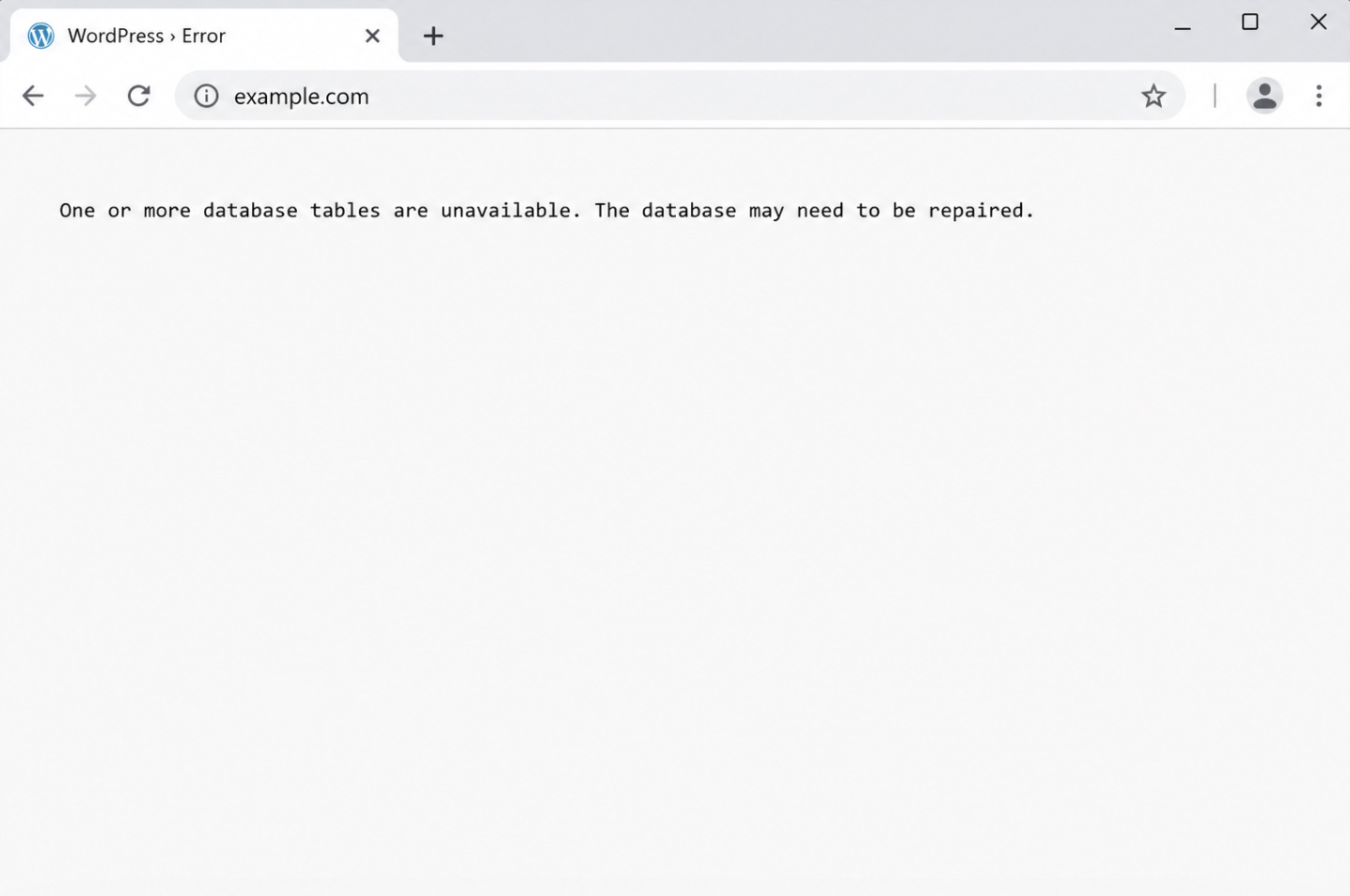The height and width of the screenshot is (896, 1350).
Task: Click the browser back arrow
Action: (x=33, y=96)
